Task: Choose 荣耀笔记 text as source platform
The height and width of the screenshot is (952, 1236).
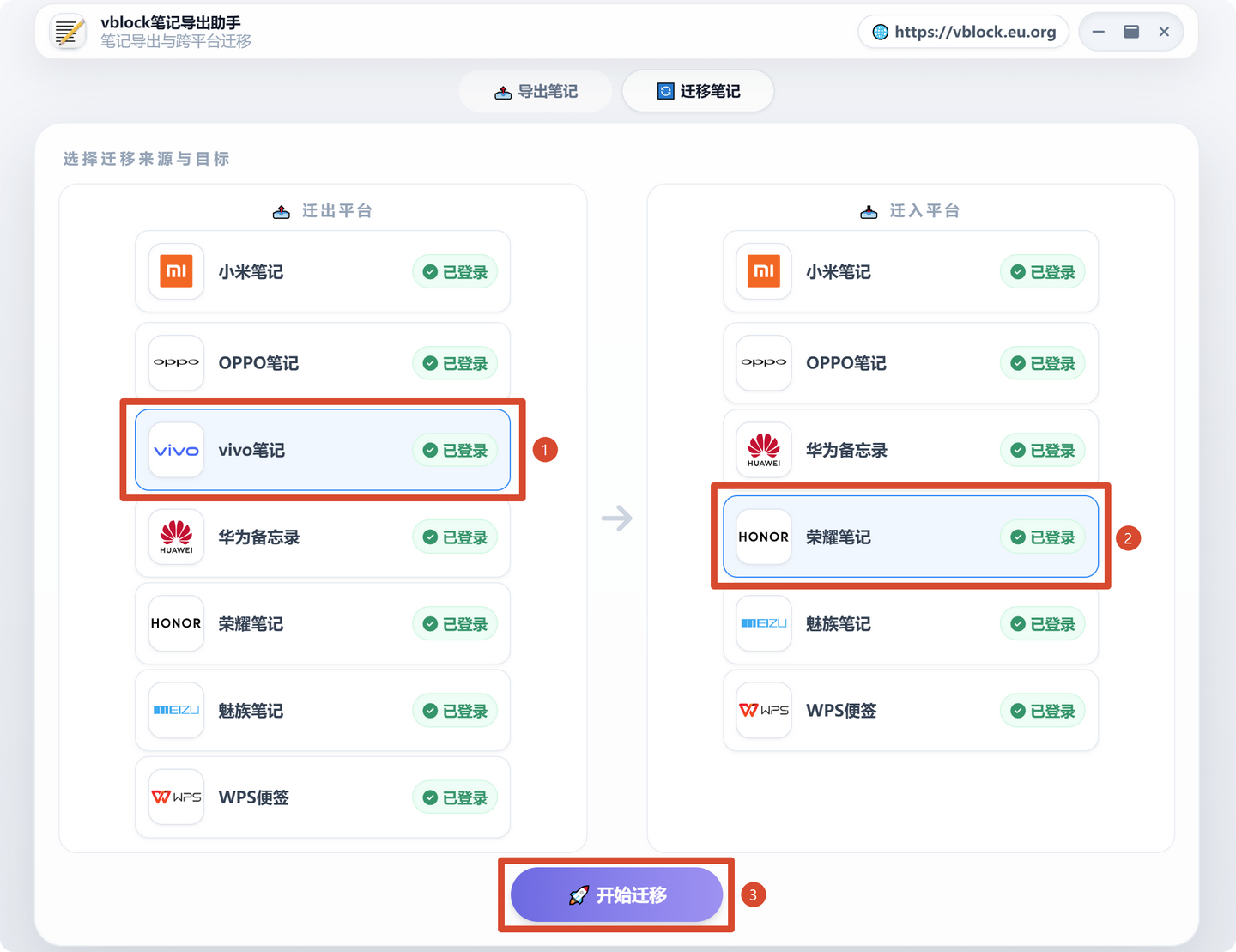Action: (251, 624)
